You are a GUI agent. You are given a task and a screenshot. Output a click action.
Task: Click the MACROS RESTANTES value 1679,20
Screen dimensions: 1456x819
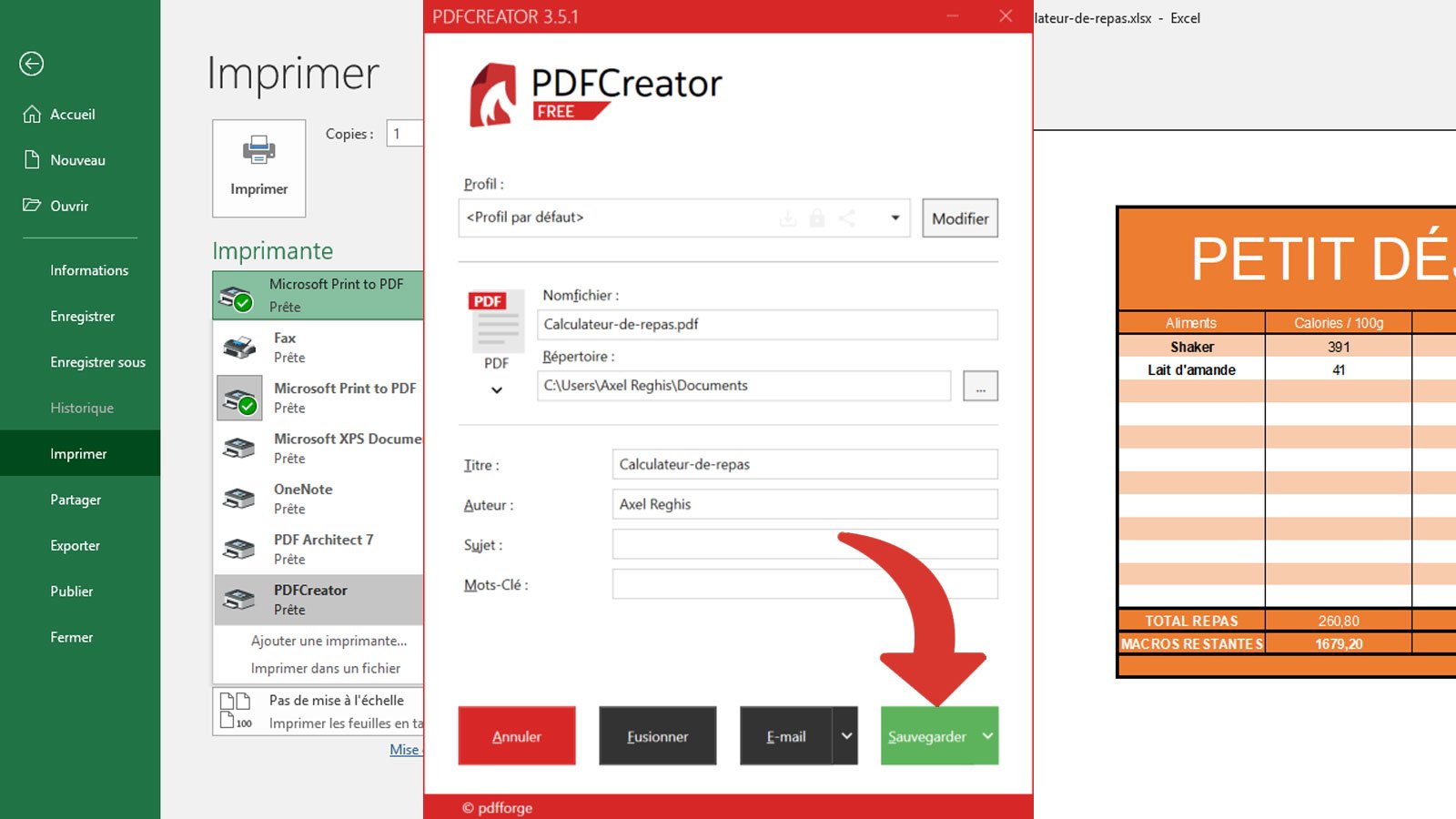1339,643
